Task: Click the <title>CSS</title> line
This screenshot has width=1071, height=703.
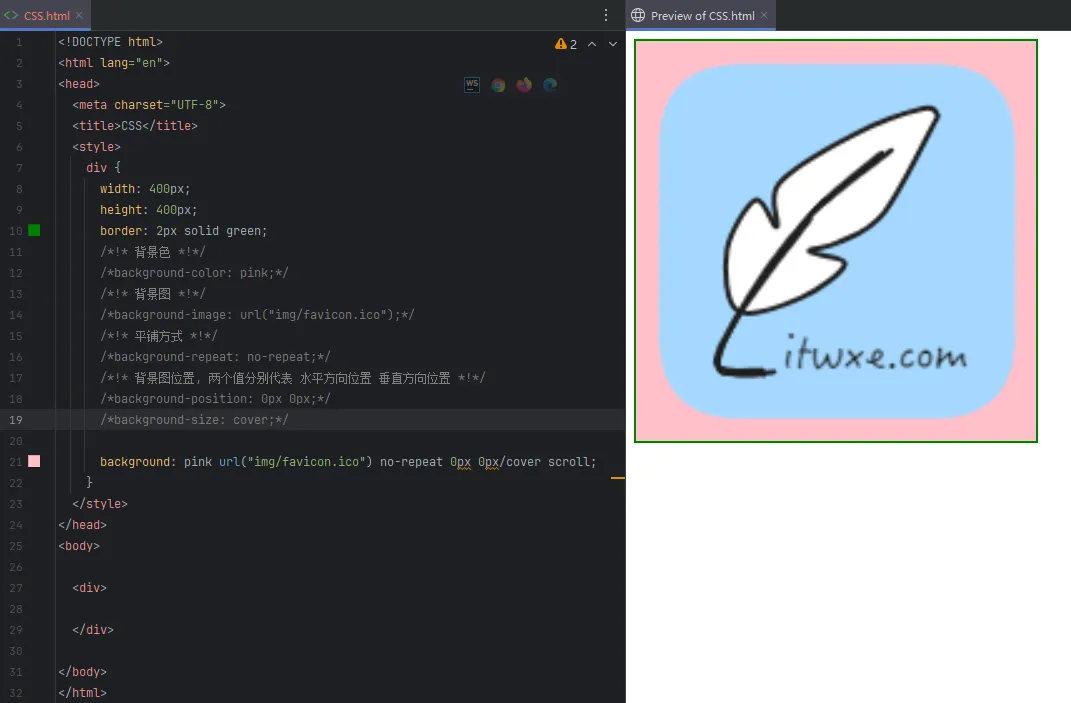Action: tap(135, 126)
